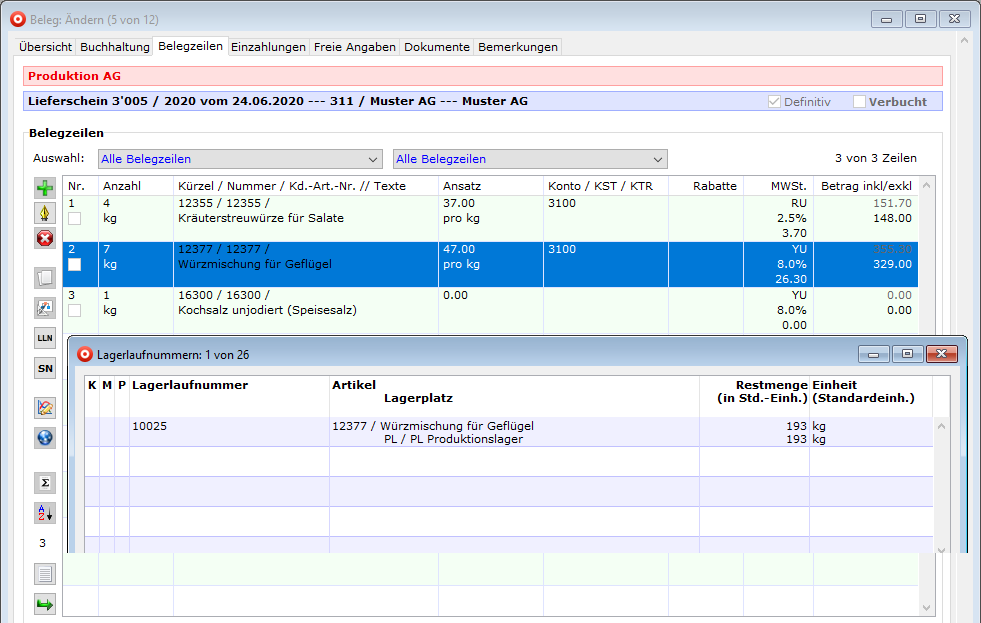Expand the first Alle Belegzeilen dropdown

pyautogui.click(x=373, y=159)
